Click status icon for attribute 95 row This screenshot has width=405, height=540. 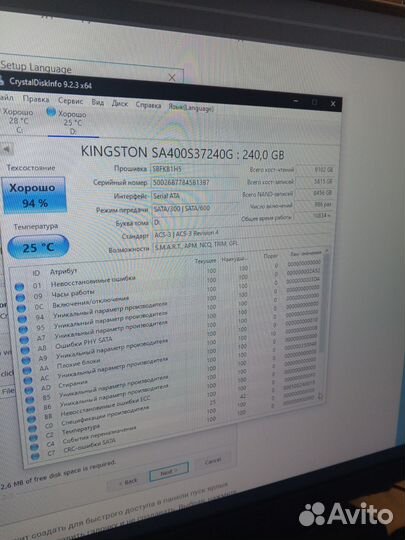pos(23,329)
